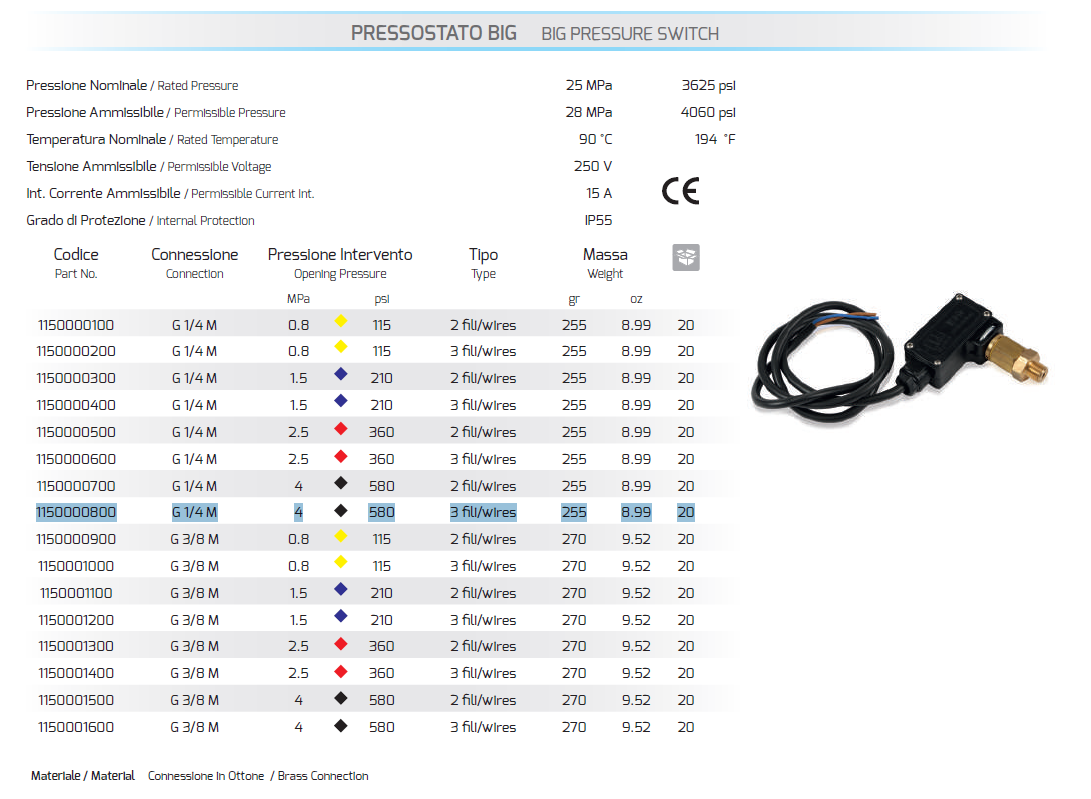Click the CE certification mark
This screenshot has height=799, width=1091.
point(680,190)
